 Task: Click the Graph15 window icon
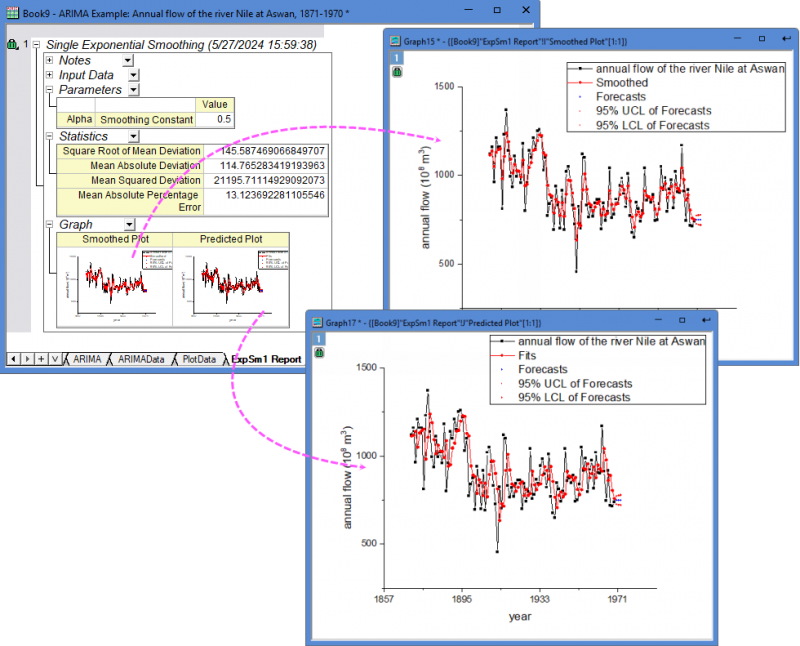[395, 41]
